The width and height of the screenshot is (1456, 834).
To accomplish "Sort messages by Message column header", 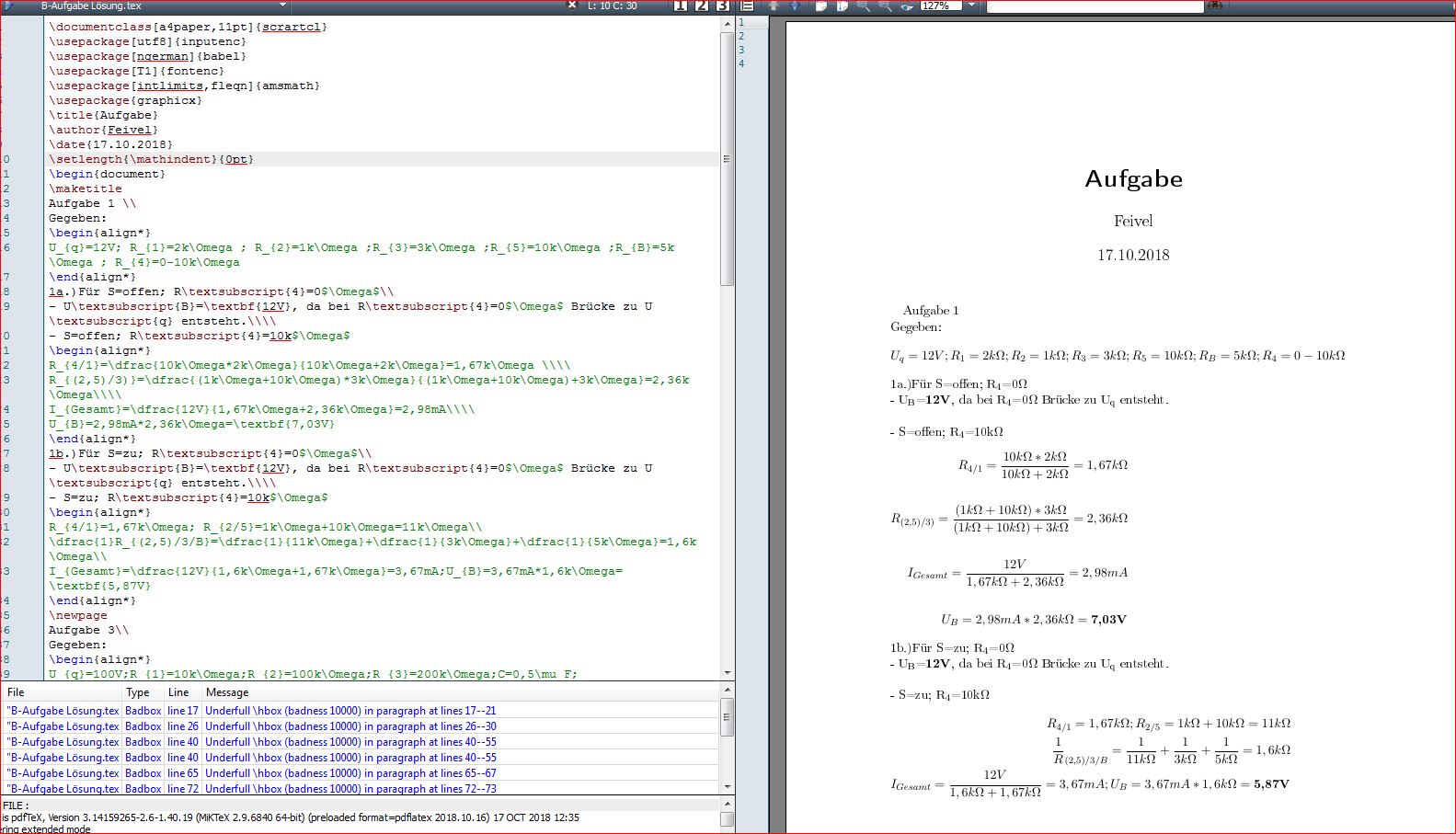I will 460,692.
